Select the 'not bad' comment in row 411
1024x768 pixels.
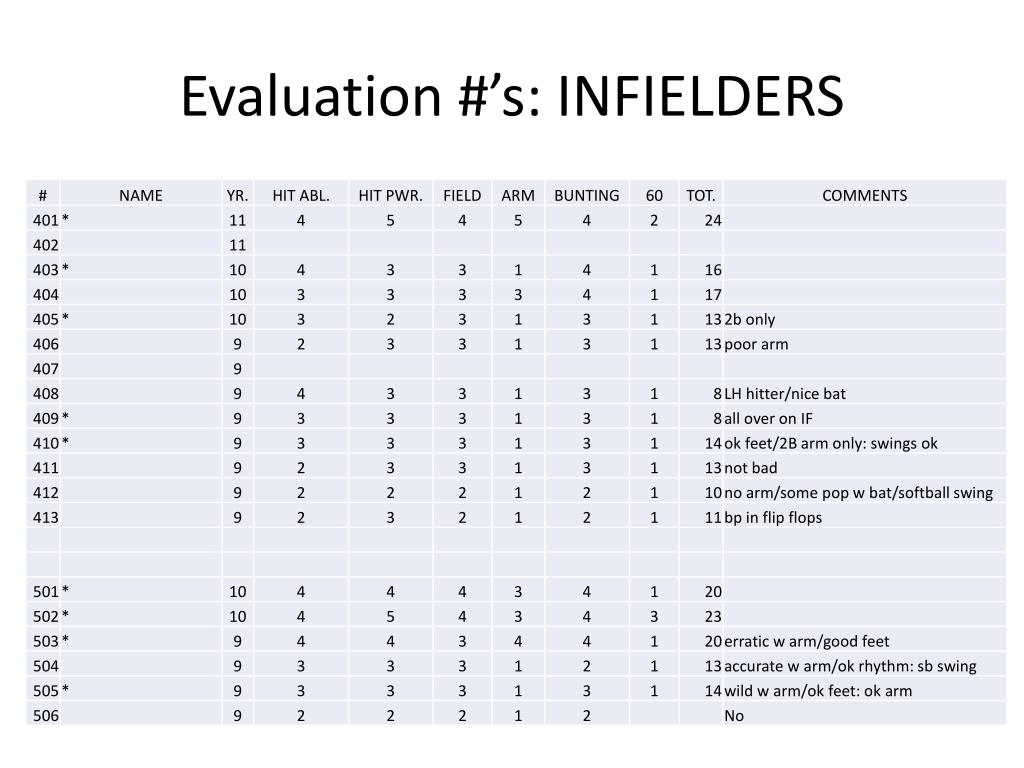[751, 468]
